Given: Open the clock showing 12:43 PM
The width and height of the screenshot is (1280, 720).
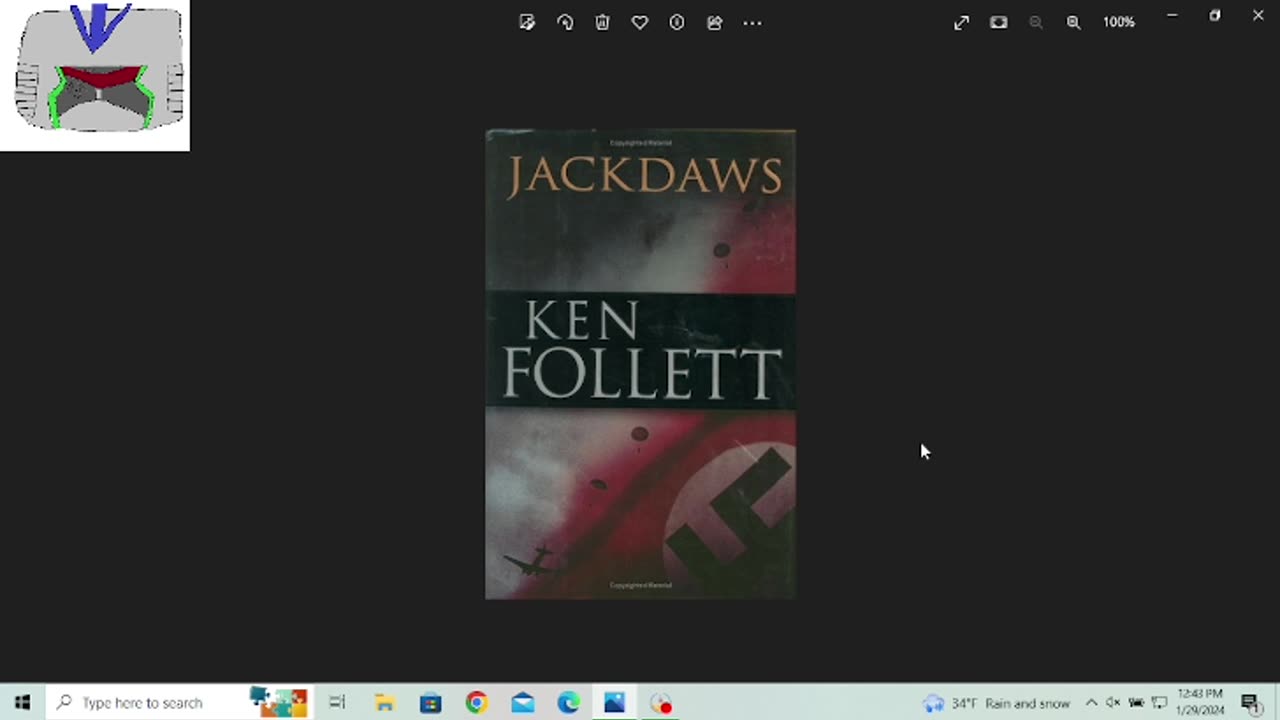Looking at the screenshot, I should pos(1200,702).
